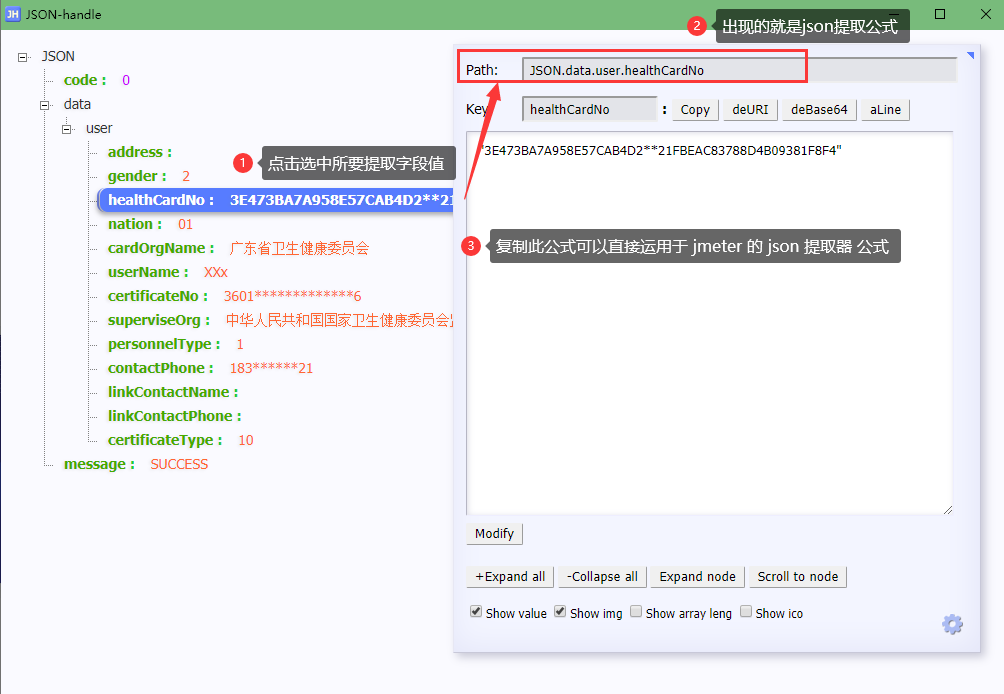Collapse the JSON root node

point(22,56)
